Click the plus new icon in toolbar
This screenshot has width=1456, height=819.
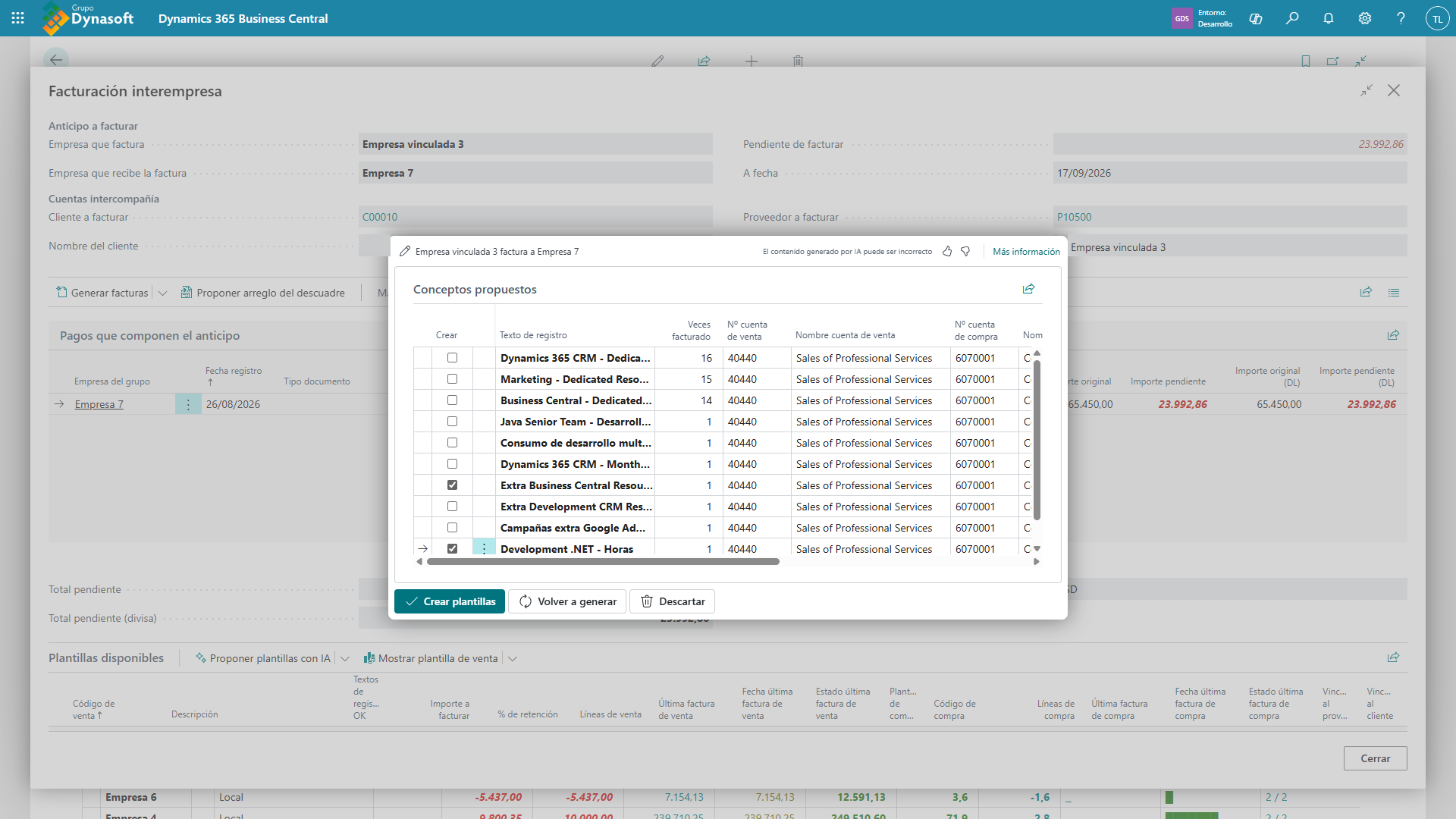pos(752,61)
